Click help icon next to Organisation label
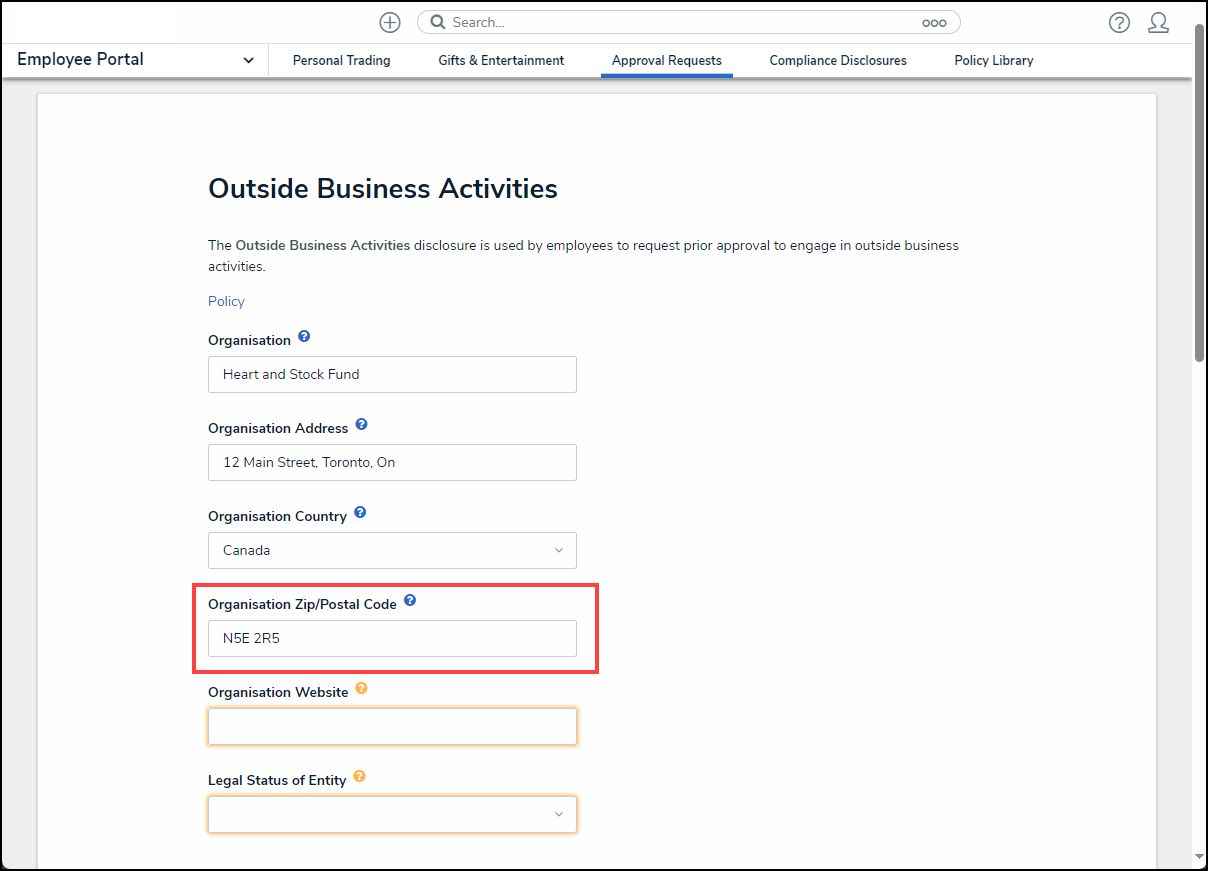 point(304,337)
